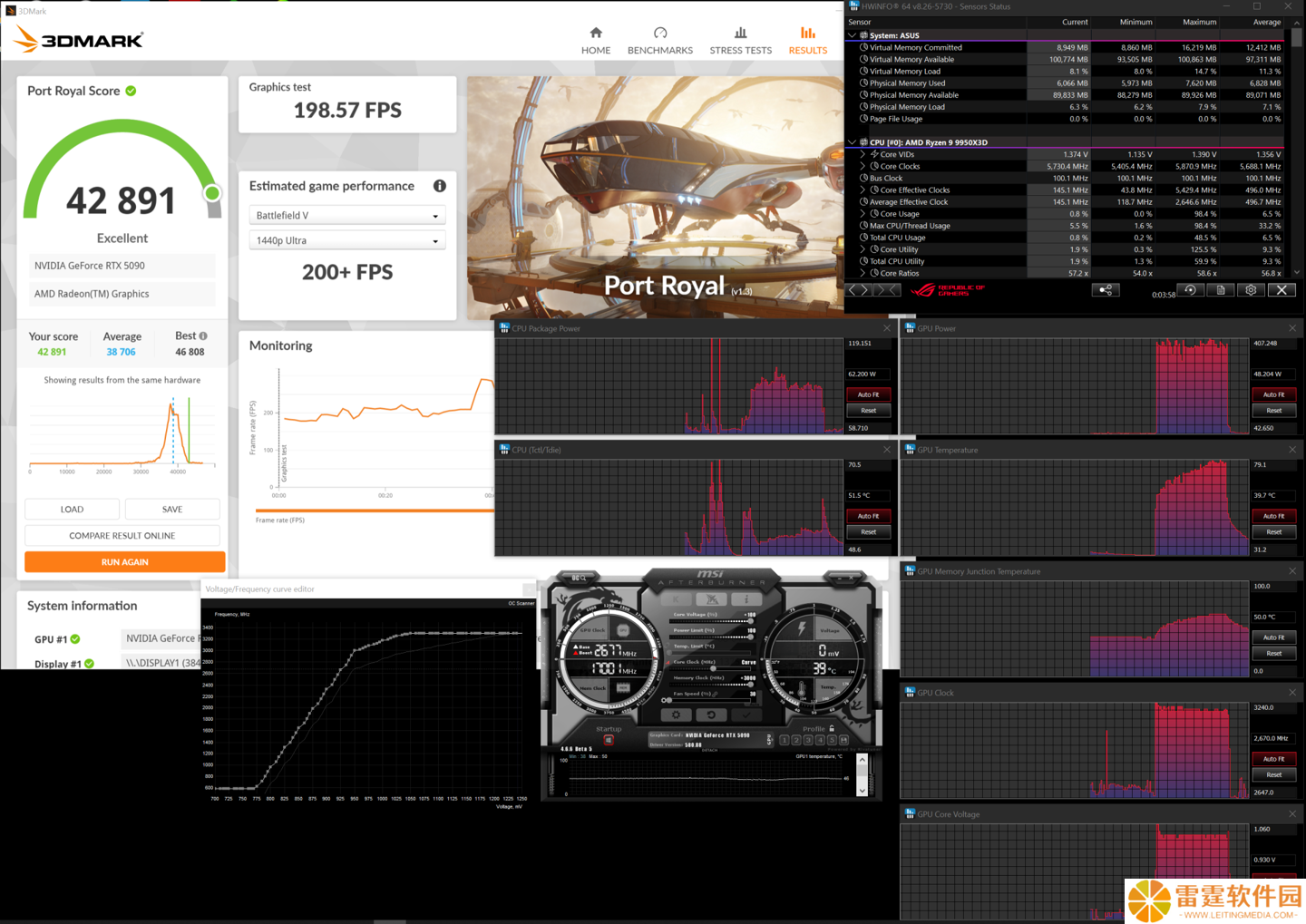Image resolution: width=1306 pixels, height=924 pixels.
Task: Click the Afterburner apply checkmark button
Action: (746, 715)
